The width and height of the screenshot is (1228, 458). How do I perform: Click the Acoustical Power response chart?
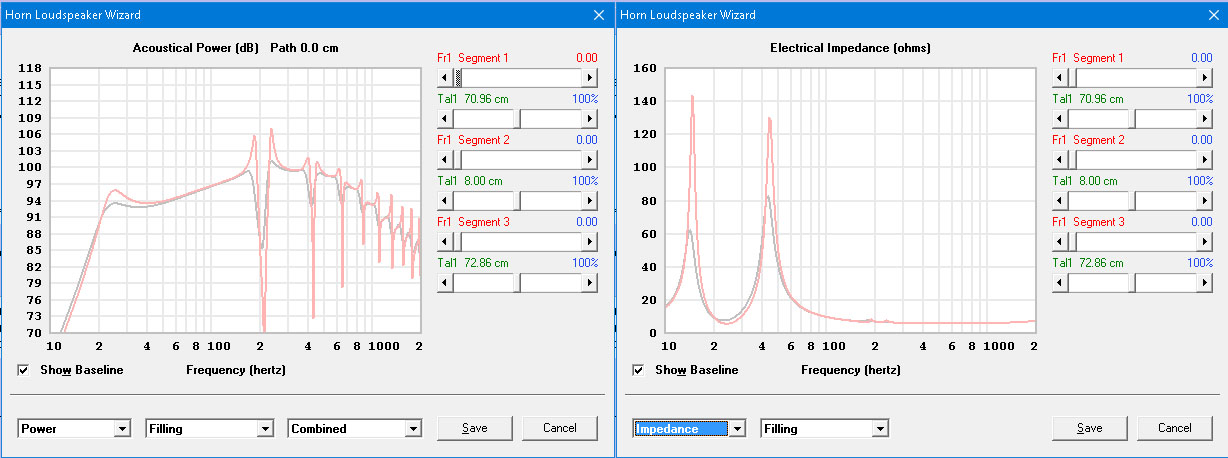click(234, 200)
